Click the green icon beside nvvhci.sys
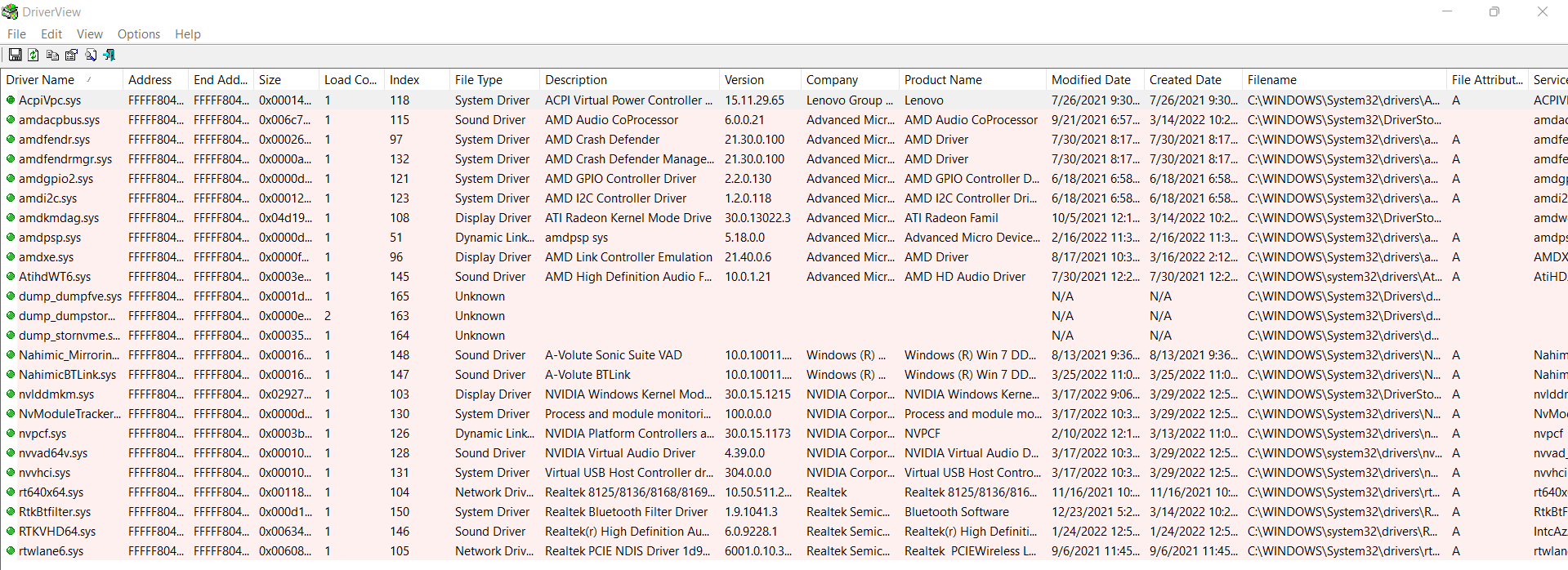The image size is (1568, 570). (11, 472)
